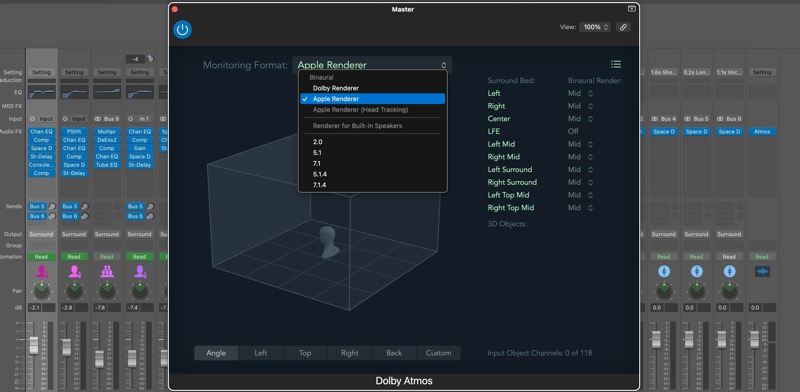
Task: Toggle the Atmos plugin power button
Action: pos(183,30)
